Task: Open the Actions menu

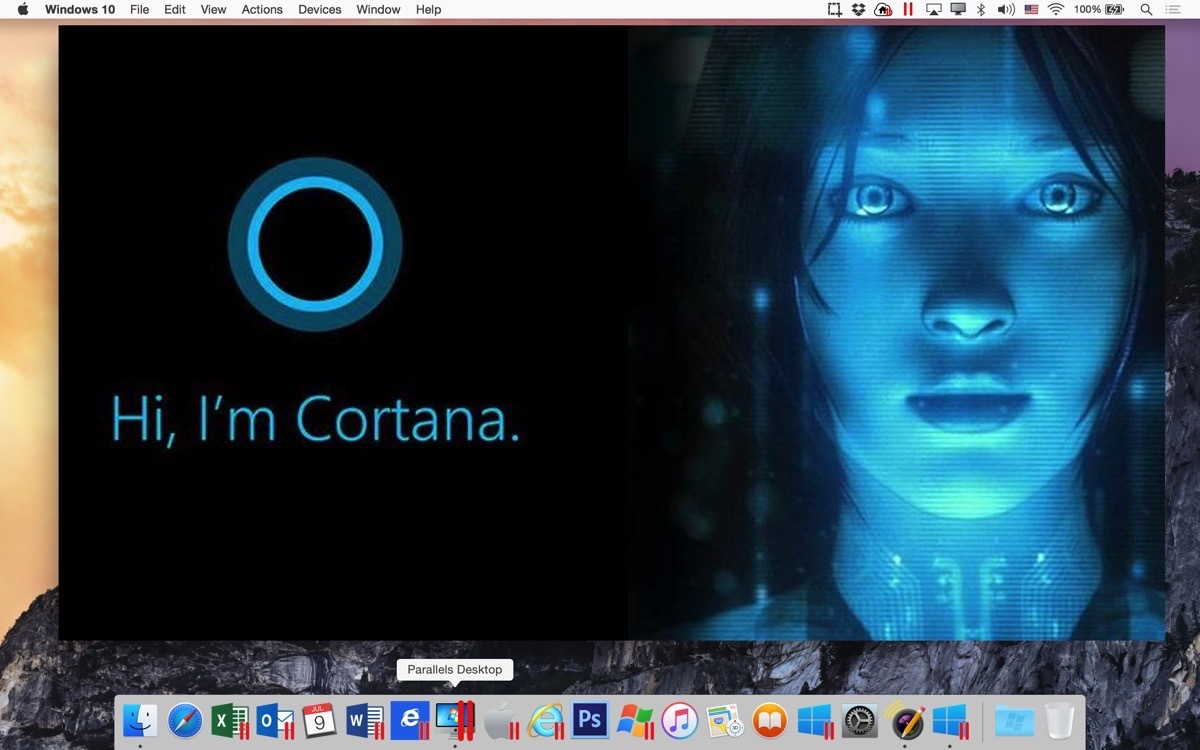Action: point(262,10)
